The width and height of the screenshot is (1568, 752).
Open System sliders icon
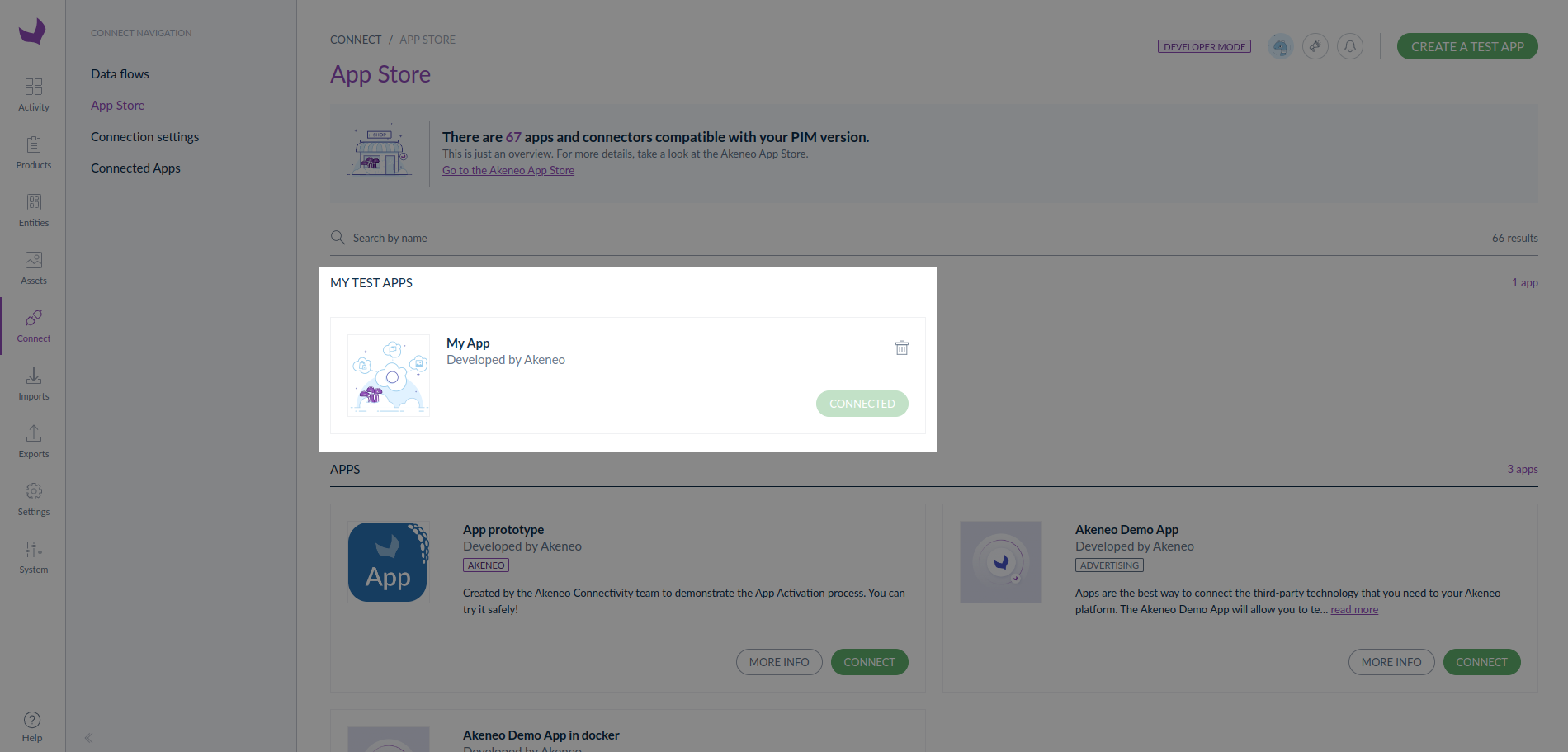click(33, 549)
